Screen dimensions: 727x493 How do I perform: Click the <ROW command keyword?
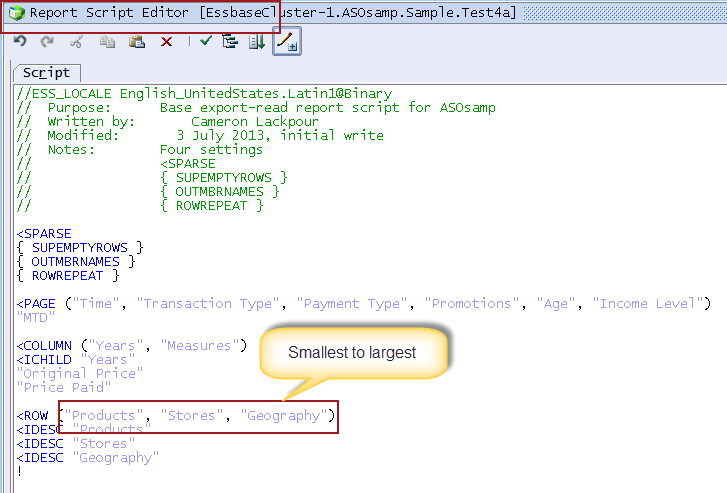pyautogui.click(x=32, y=416)
